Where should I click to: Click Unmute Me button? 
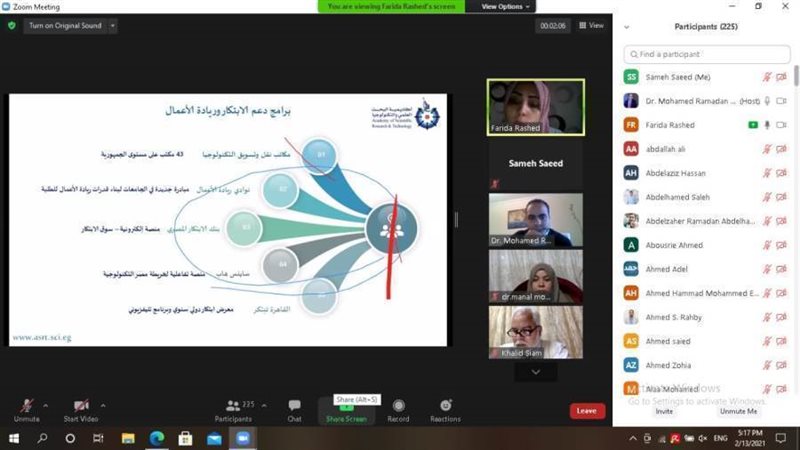pyautogui.click(x=738, y=411)
